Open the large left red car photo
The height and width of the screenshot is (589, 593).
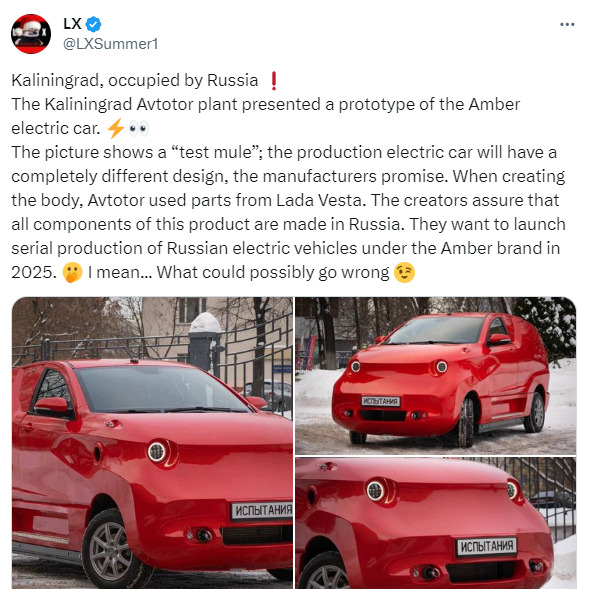[152, 443]
